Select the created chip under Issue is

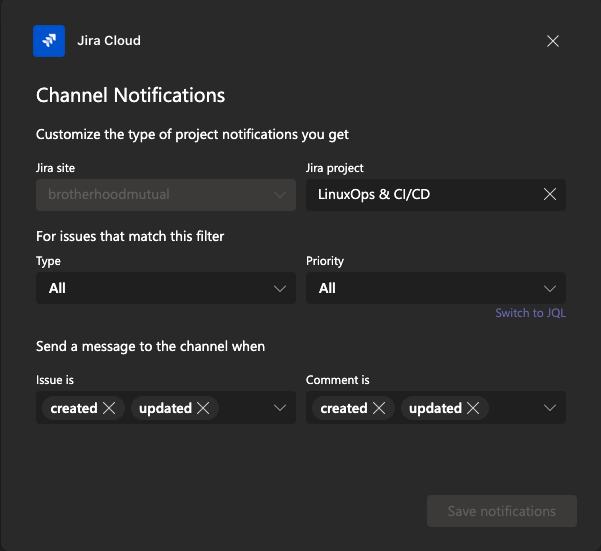(83, 408)
